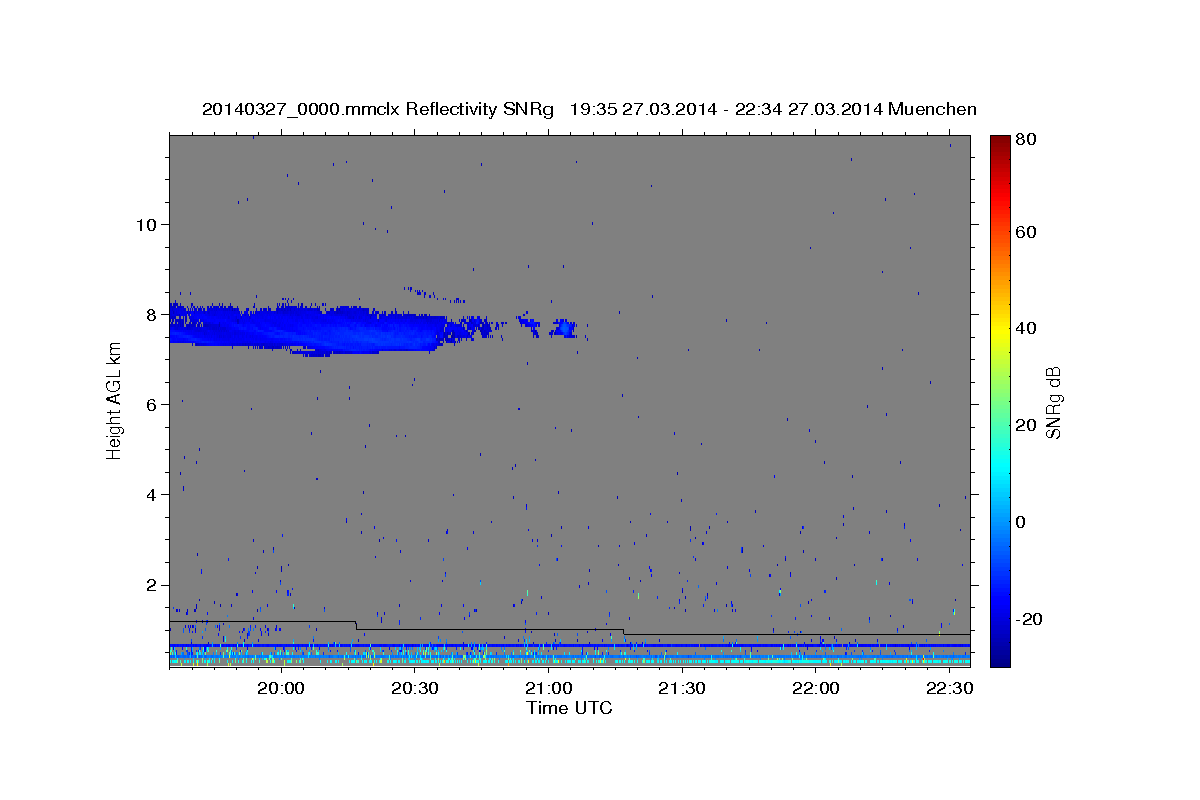Click the small isolated blue echo after 21:00

564,328
